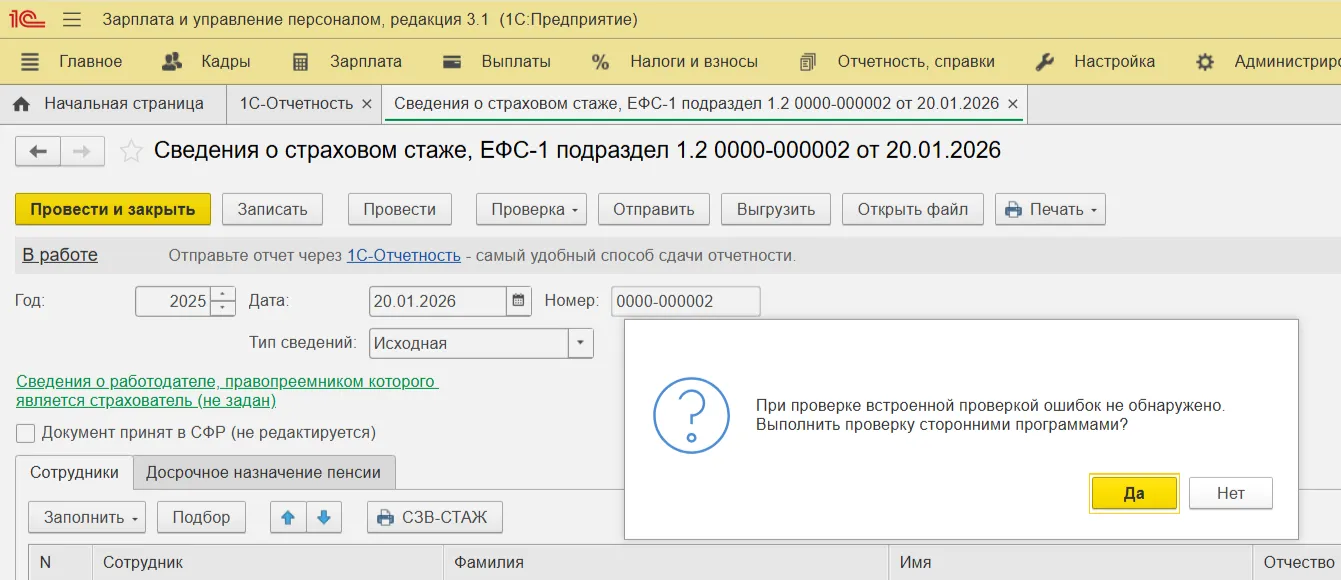
Task: Expand the Тип сведений dropdown
Action: tap(580, 343)
